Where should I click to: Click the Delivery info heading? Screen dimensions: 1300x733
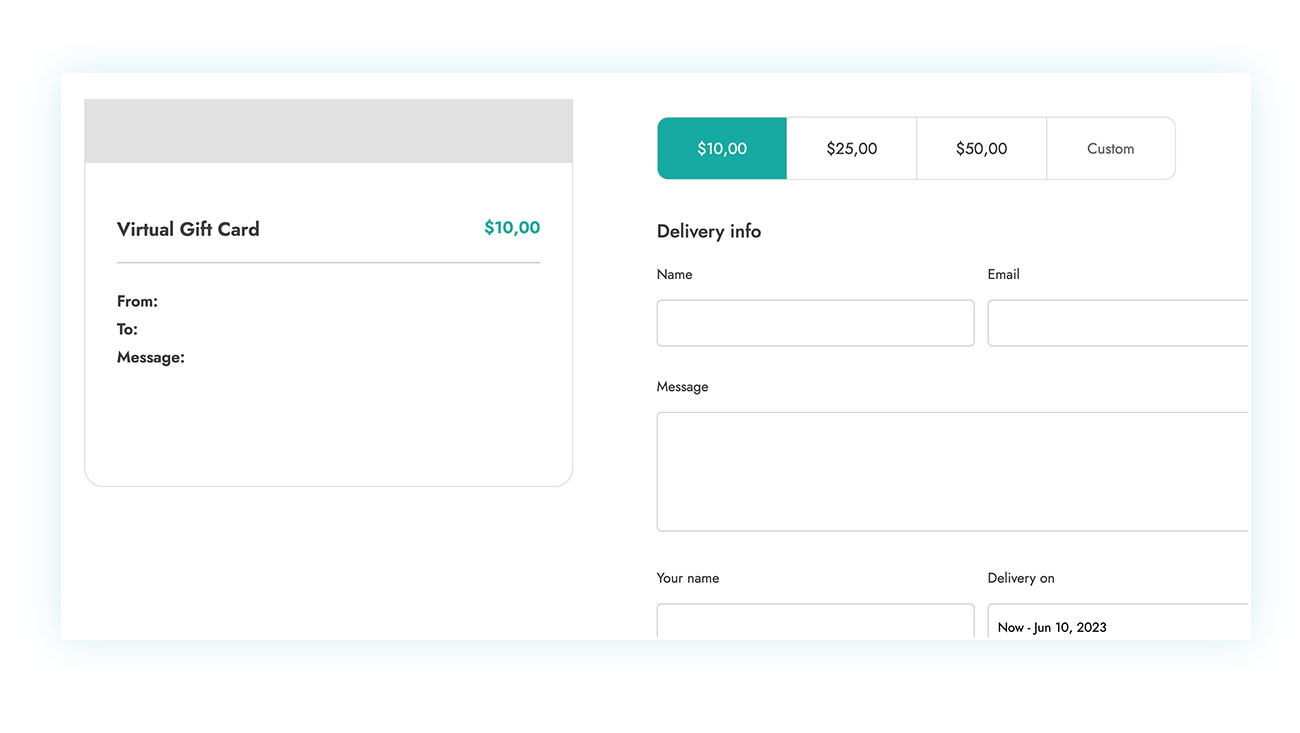tap(708, 231)
